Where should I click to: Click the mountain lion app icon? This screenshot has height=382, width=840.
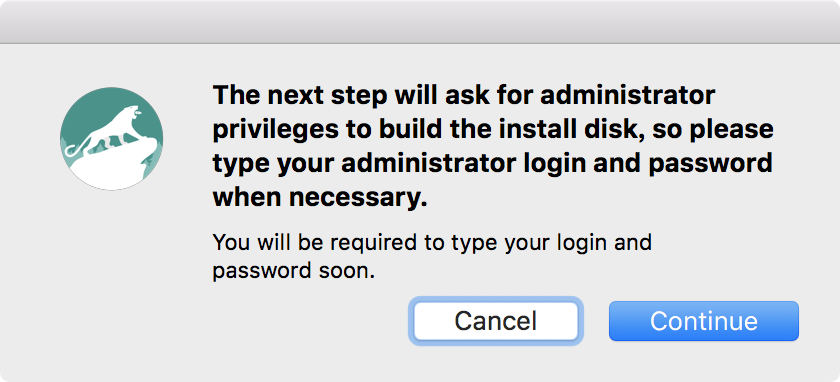[111, 138]
